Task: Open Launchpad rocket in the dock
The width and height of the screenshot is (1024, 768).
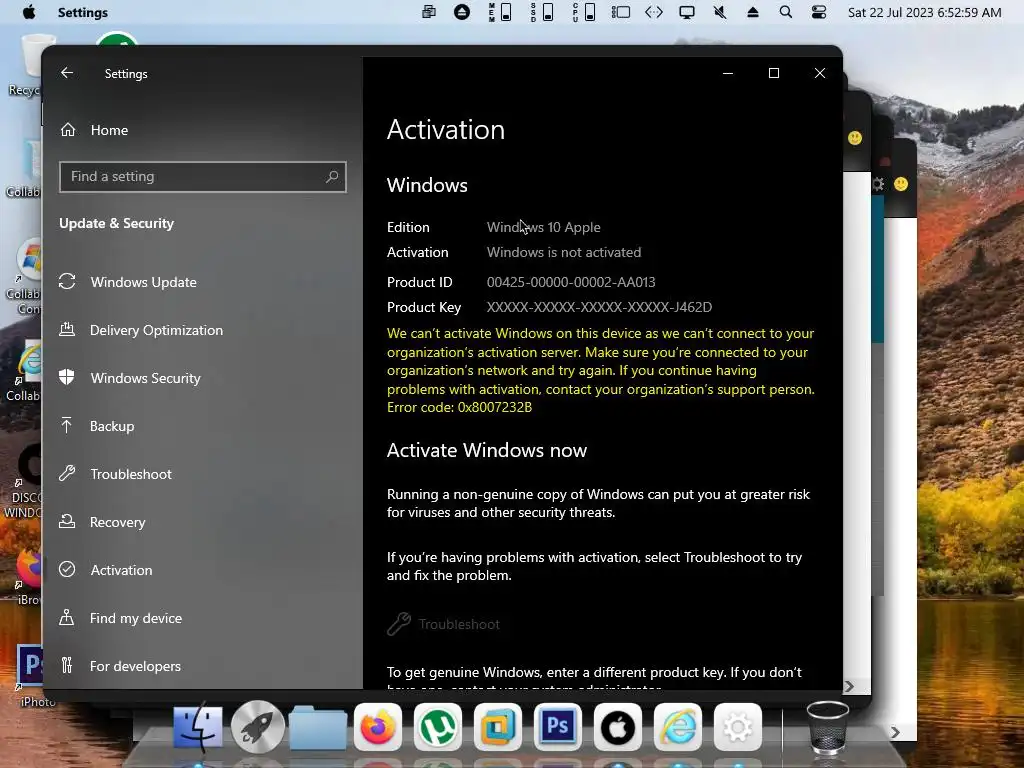Action: pyautogui.click(x=258, y=727)
